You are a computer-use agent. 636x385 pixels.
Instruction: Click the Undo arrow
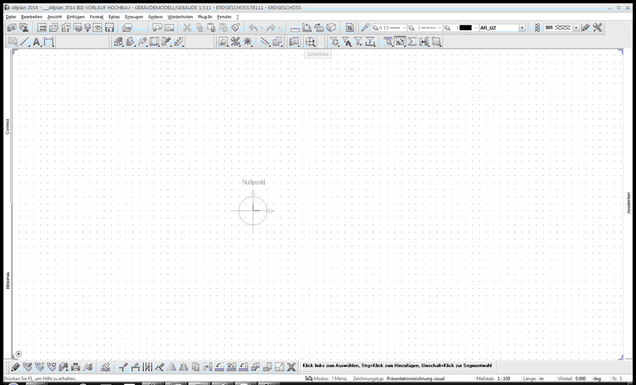pyautogui.click(x=253, y=28)
